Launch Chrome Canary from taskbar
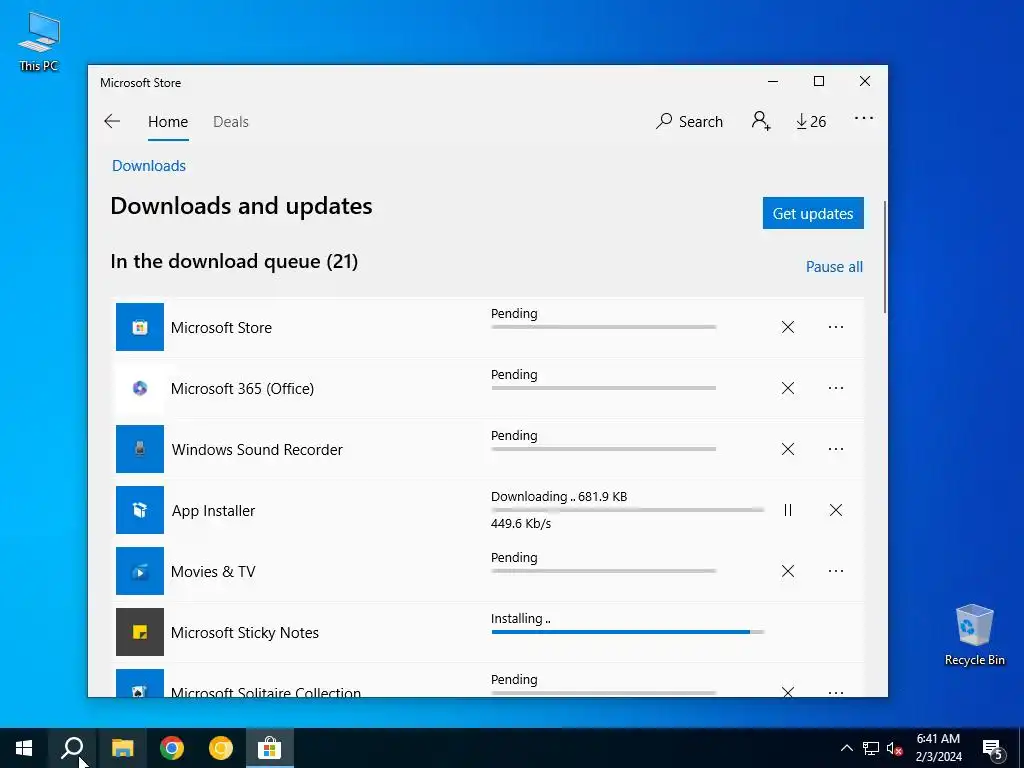Image resolution: width=1024 pixels, height=768 pixels. pyautogui.click(x=221, y=748)
